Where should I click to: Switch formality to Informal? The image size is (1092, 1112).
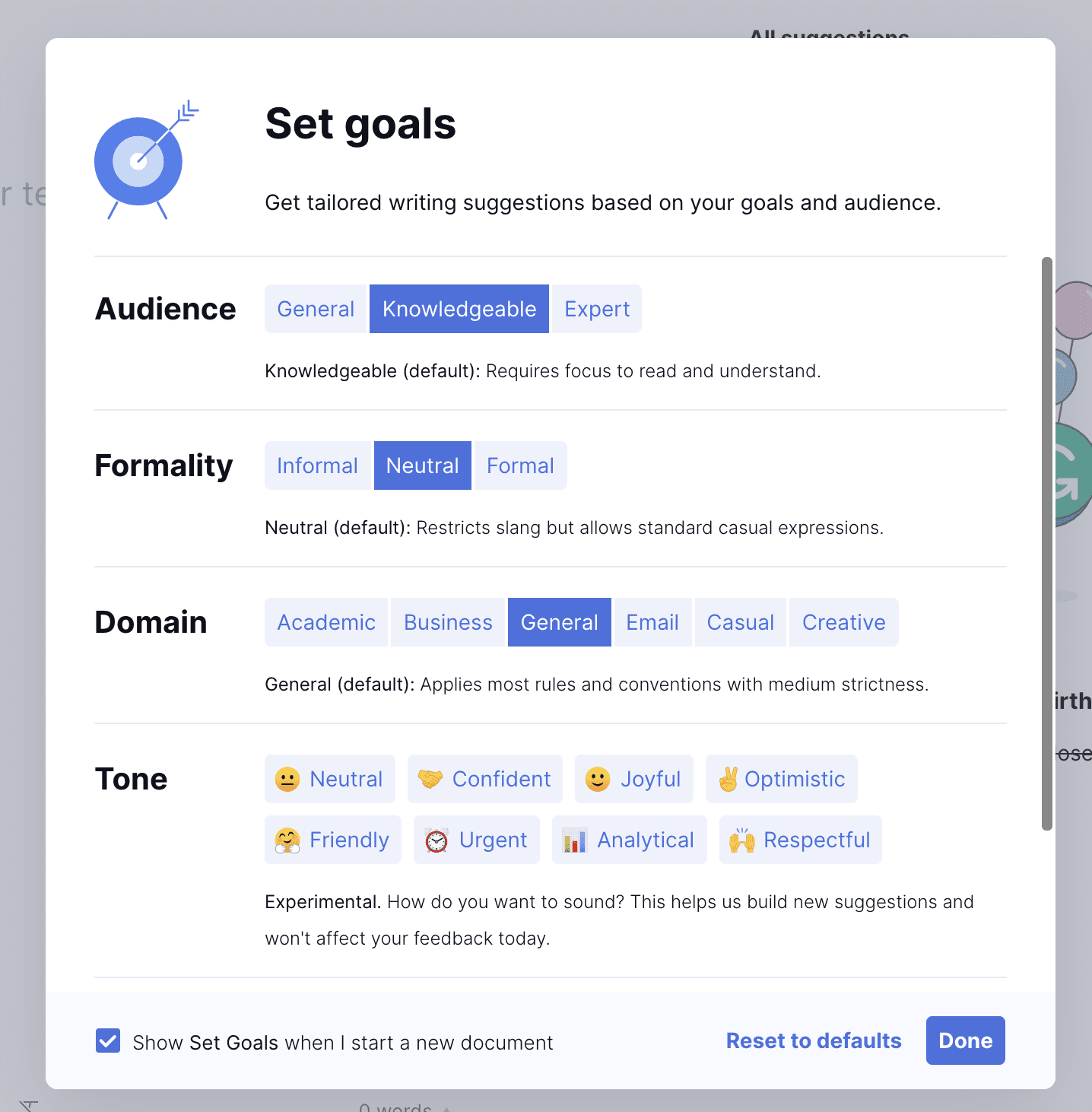tap(318, 465)
